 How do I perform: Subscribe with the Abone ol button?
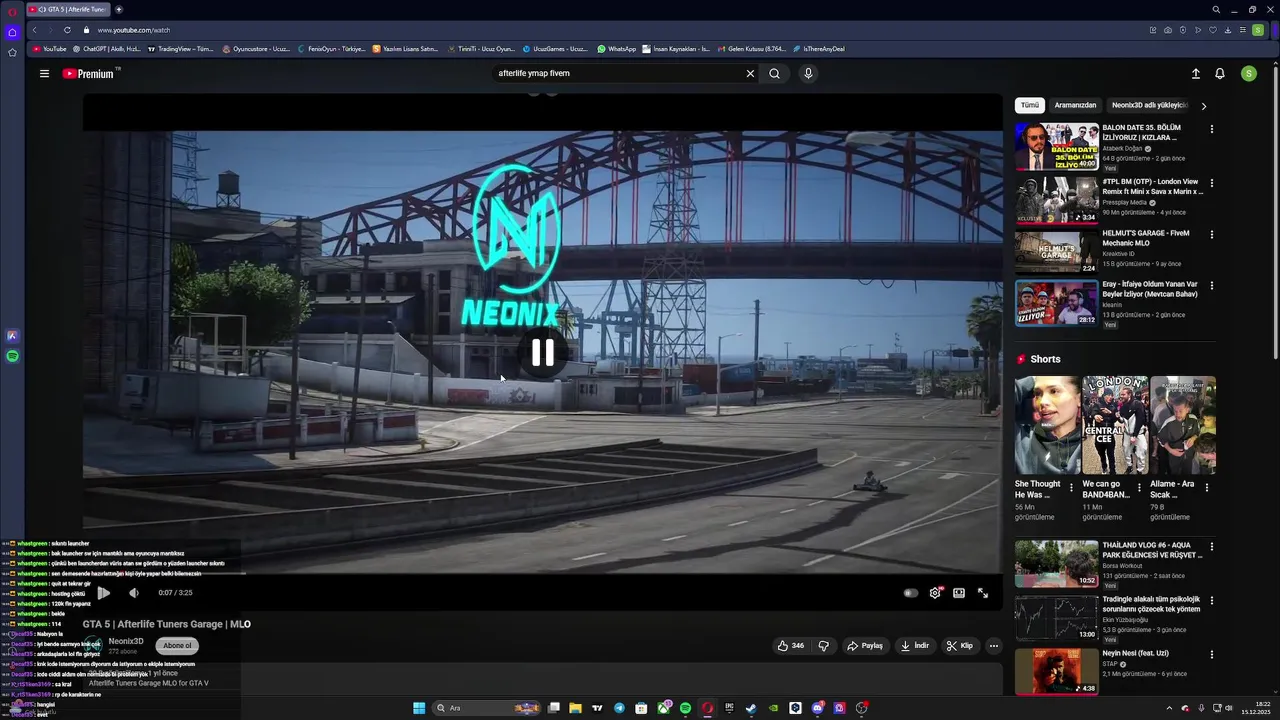click(x=177, y=646)
